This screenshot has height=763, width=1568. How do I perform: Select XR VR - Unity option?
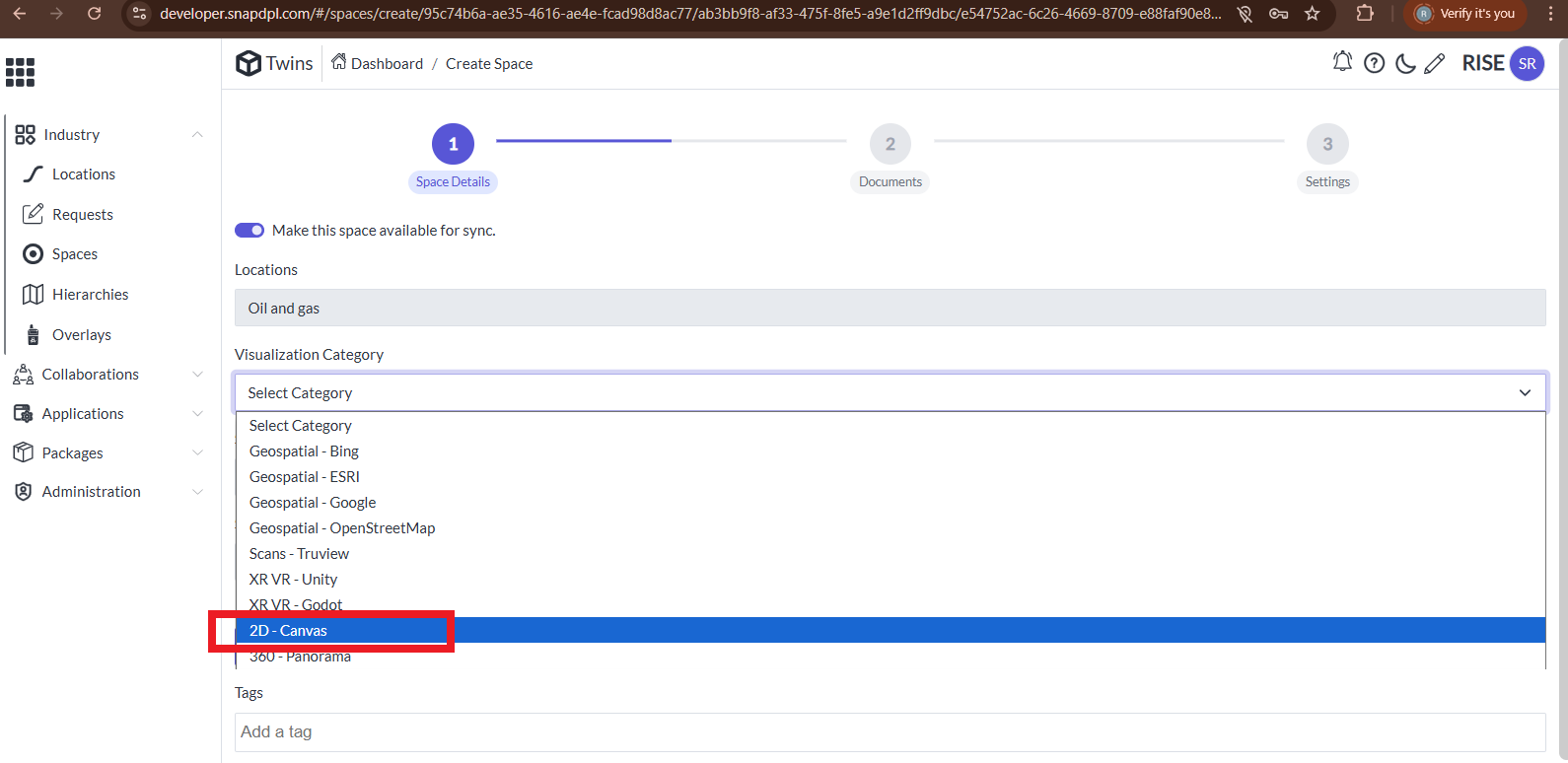[x=891, y=580]
